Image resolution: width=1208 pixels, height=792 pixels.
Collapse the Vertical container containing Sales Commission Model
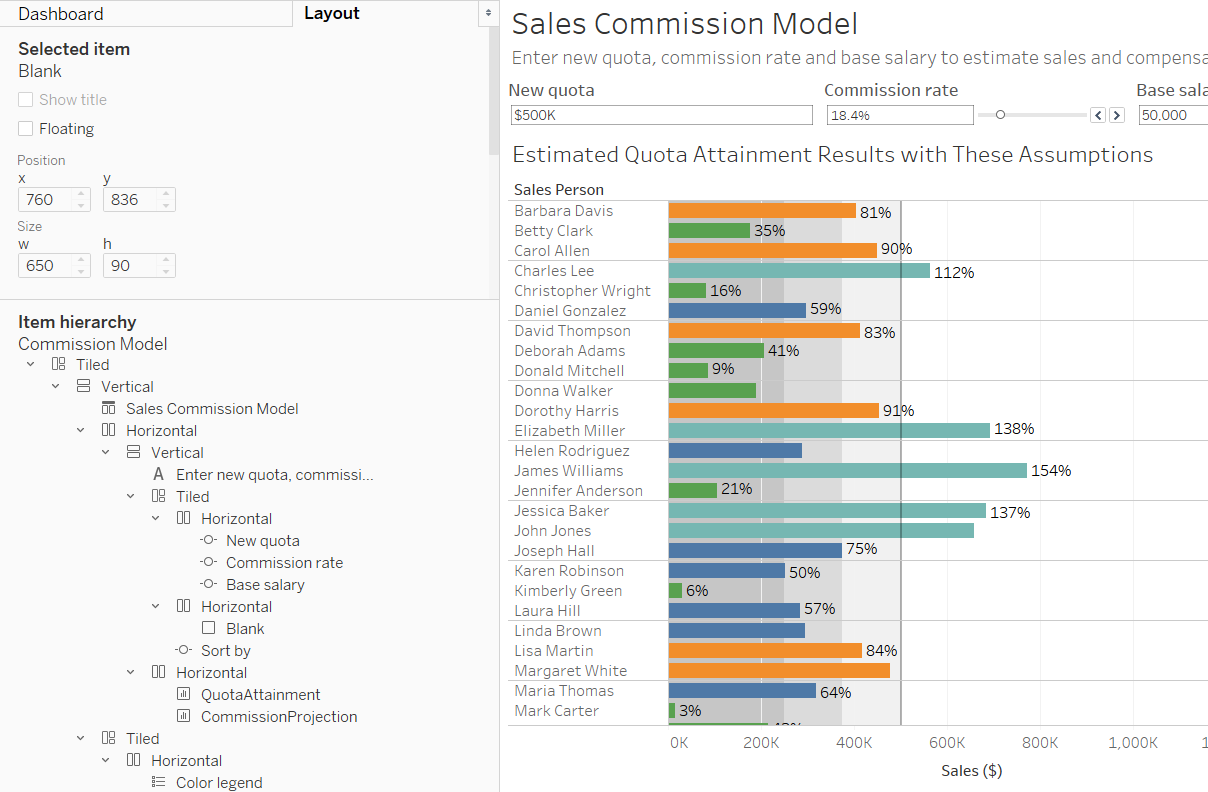(x=55, y=385)
